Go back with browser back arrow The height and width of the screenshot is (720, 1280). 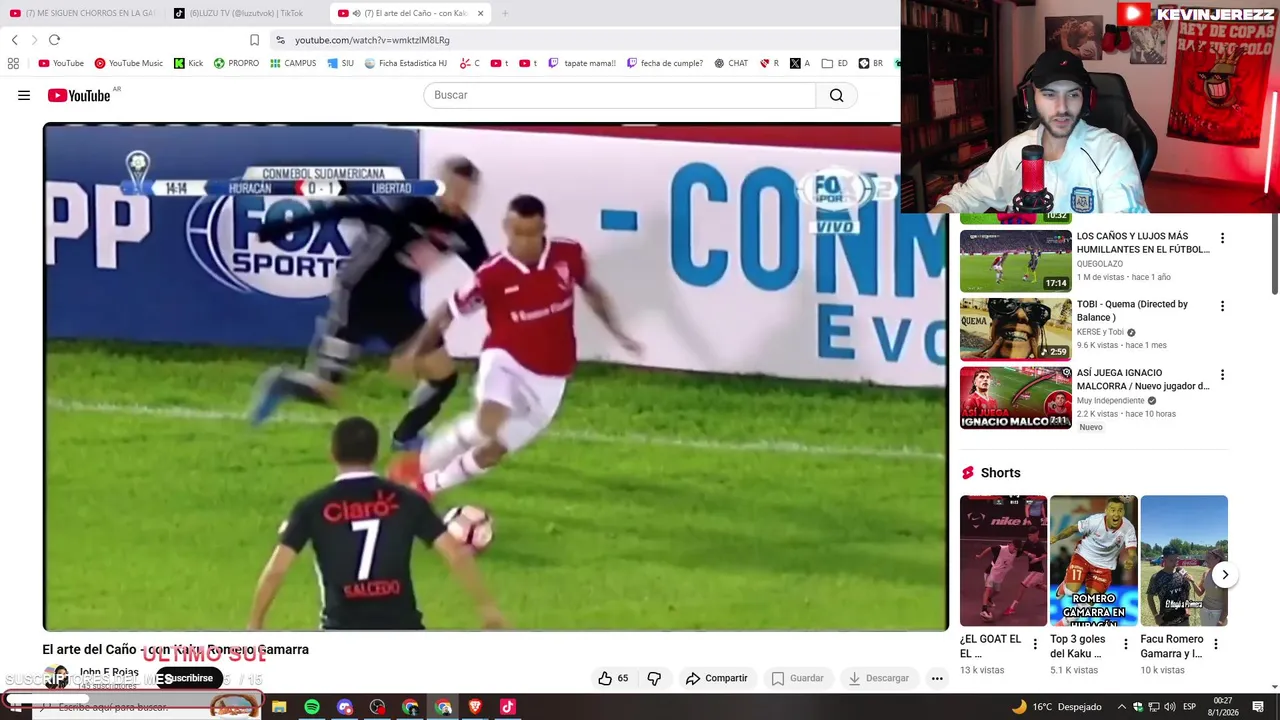[x=14, y=40]
